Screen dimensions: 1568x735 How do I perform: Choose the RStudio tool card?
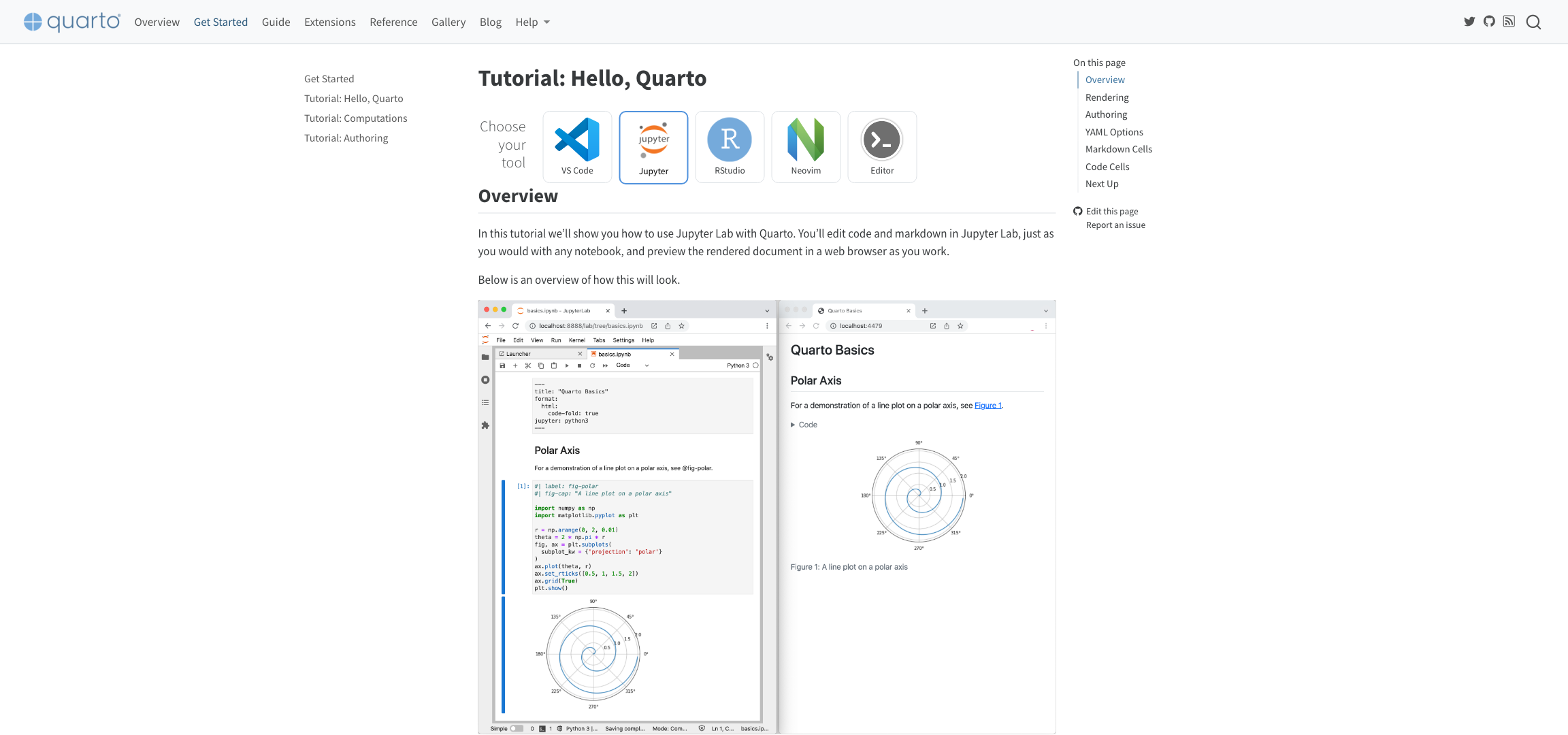coord(730,147)
